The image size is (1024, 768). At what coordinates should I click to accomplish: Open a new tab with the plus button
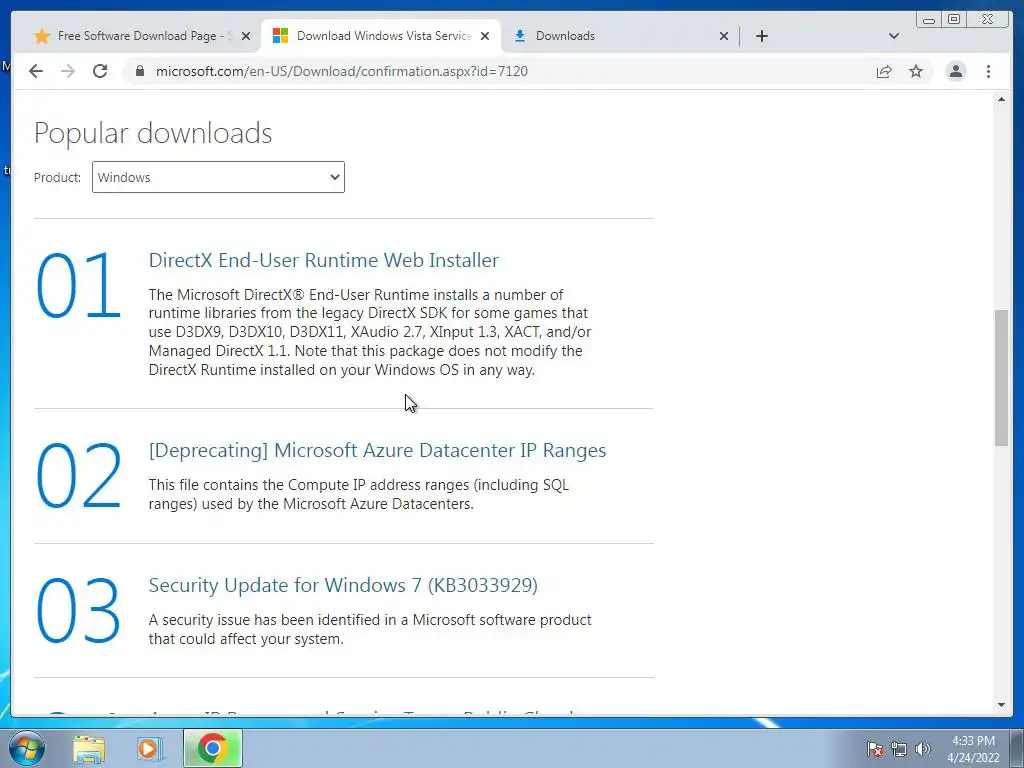761,36
